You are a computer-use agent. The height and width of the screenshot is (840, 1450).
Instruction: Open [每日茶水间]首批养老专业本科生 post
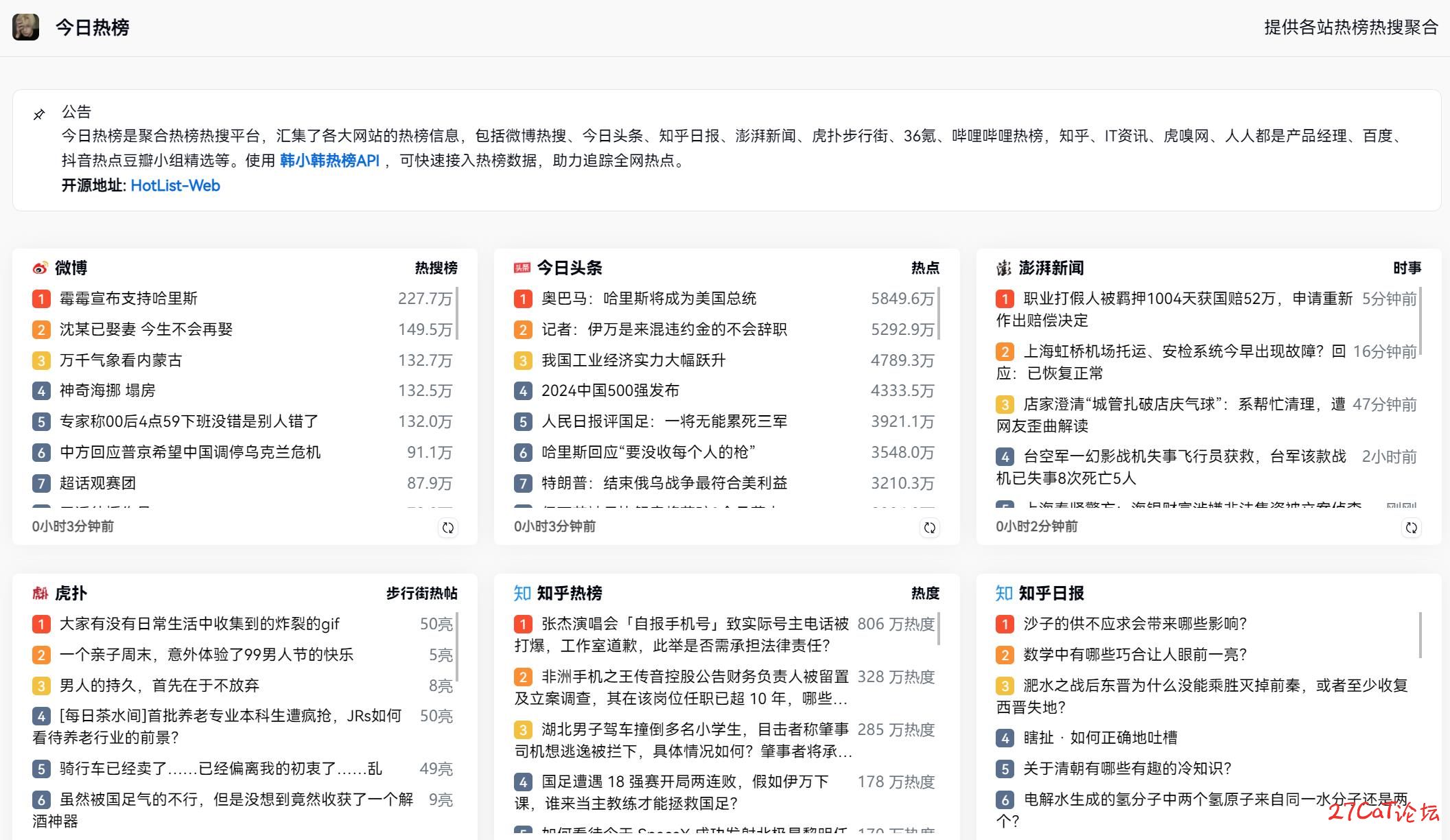point(218,727)
